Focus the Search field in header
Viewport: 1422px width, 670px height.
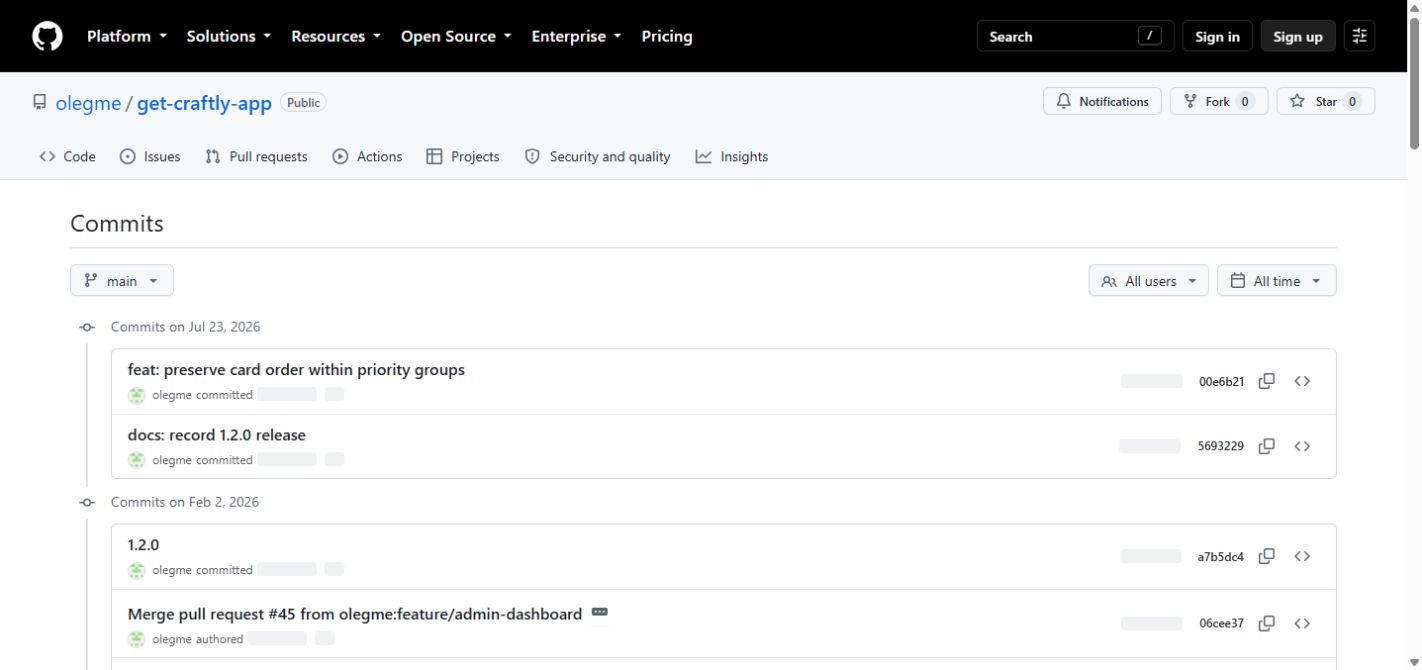pyautogui.click(x=1075, y=36)
